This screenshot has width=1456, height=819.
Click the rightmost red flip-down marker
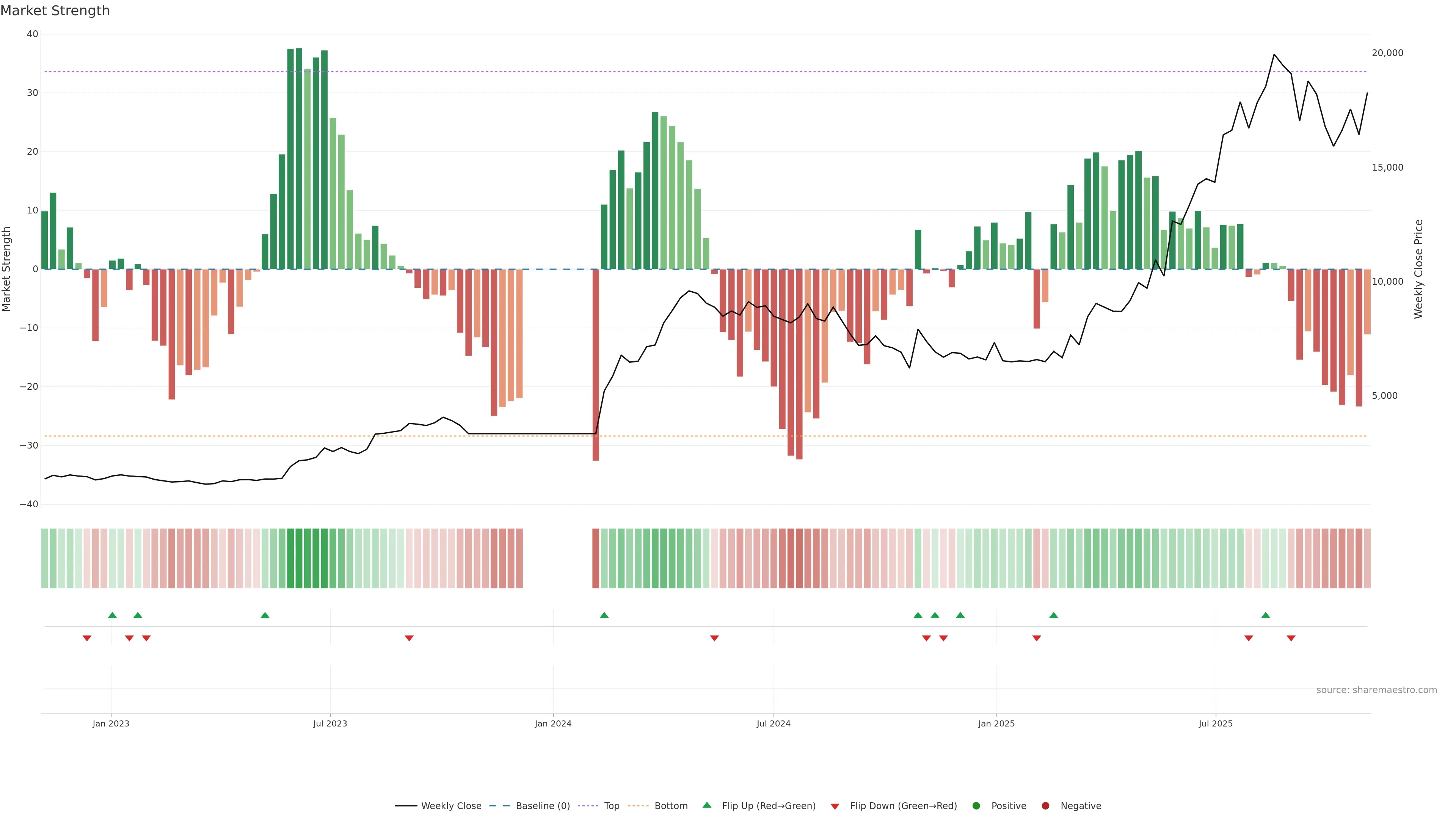[1291, 638]
